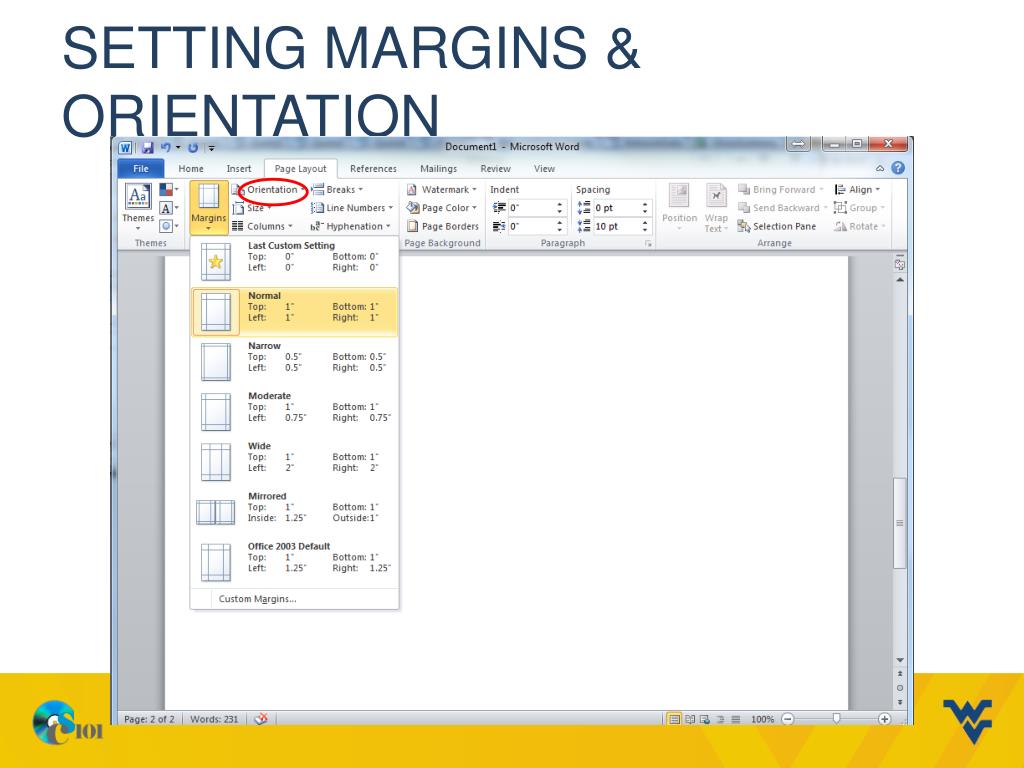Screen dimensions: 1024x768
Task: Open the Orientation dropdown
Action: point(270,189)
